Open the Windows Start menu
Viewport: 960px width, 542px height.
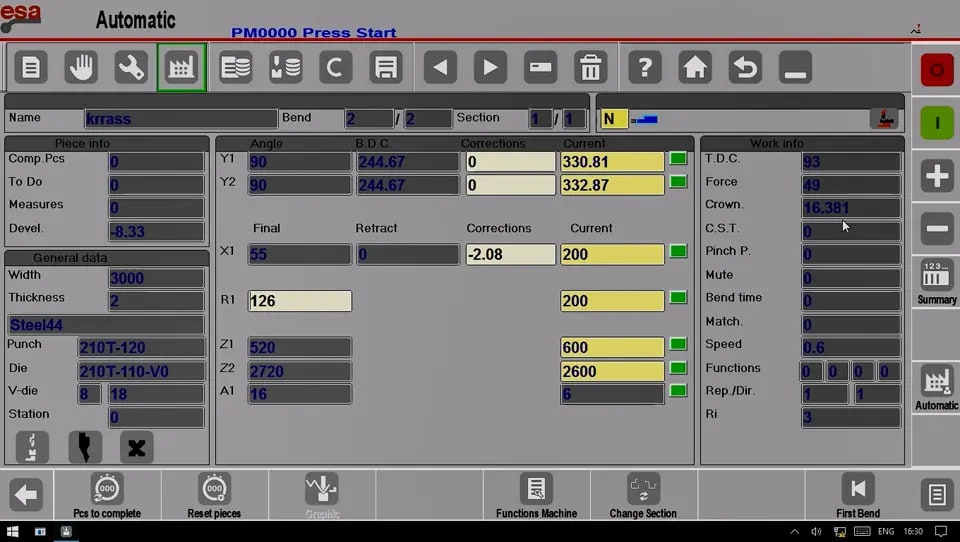pyautogui.click(x=12, y=531)
